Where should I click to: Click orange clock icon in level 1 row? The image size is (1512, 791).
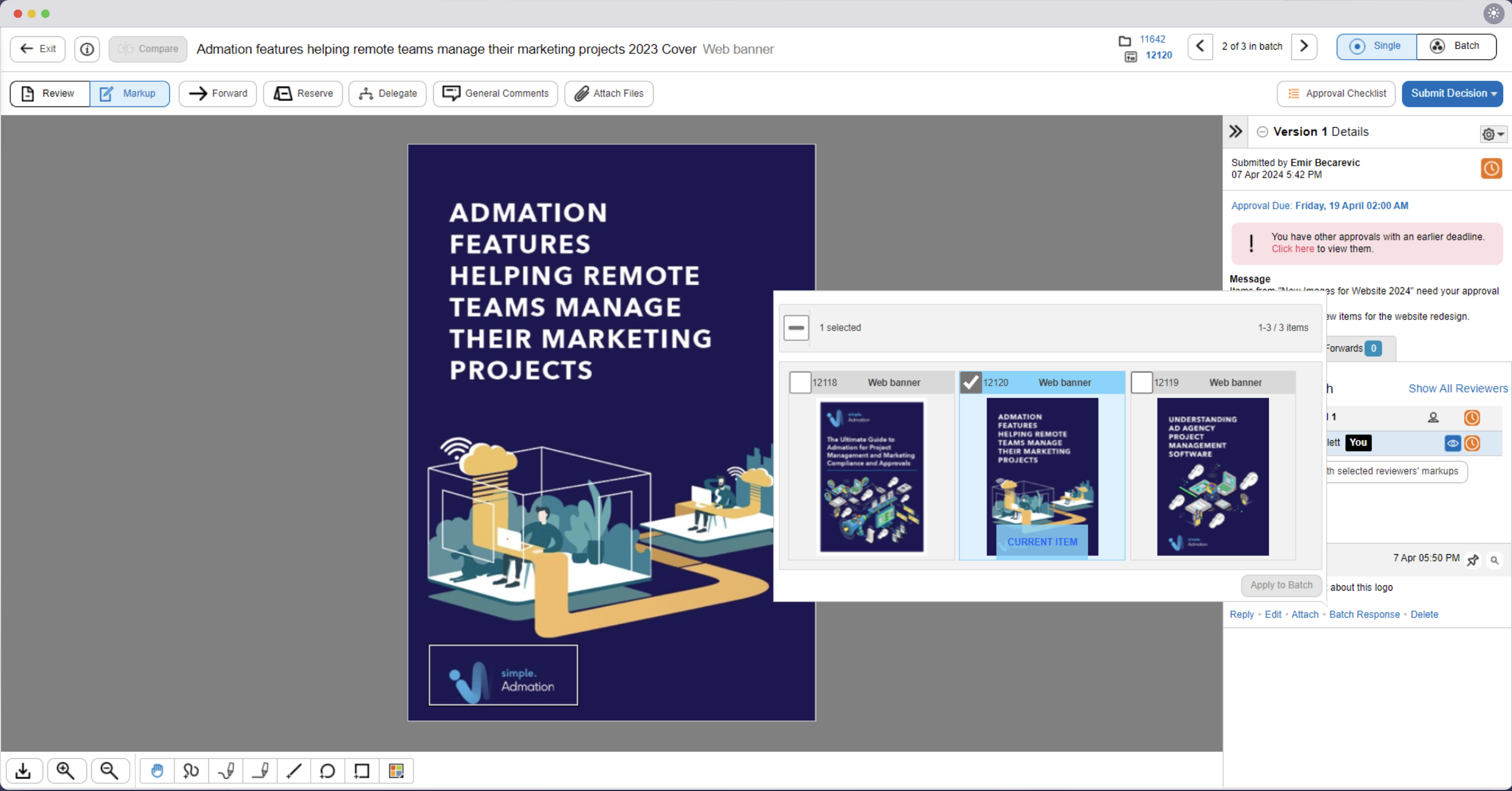[1471, 418]
